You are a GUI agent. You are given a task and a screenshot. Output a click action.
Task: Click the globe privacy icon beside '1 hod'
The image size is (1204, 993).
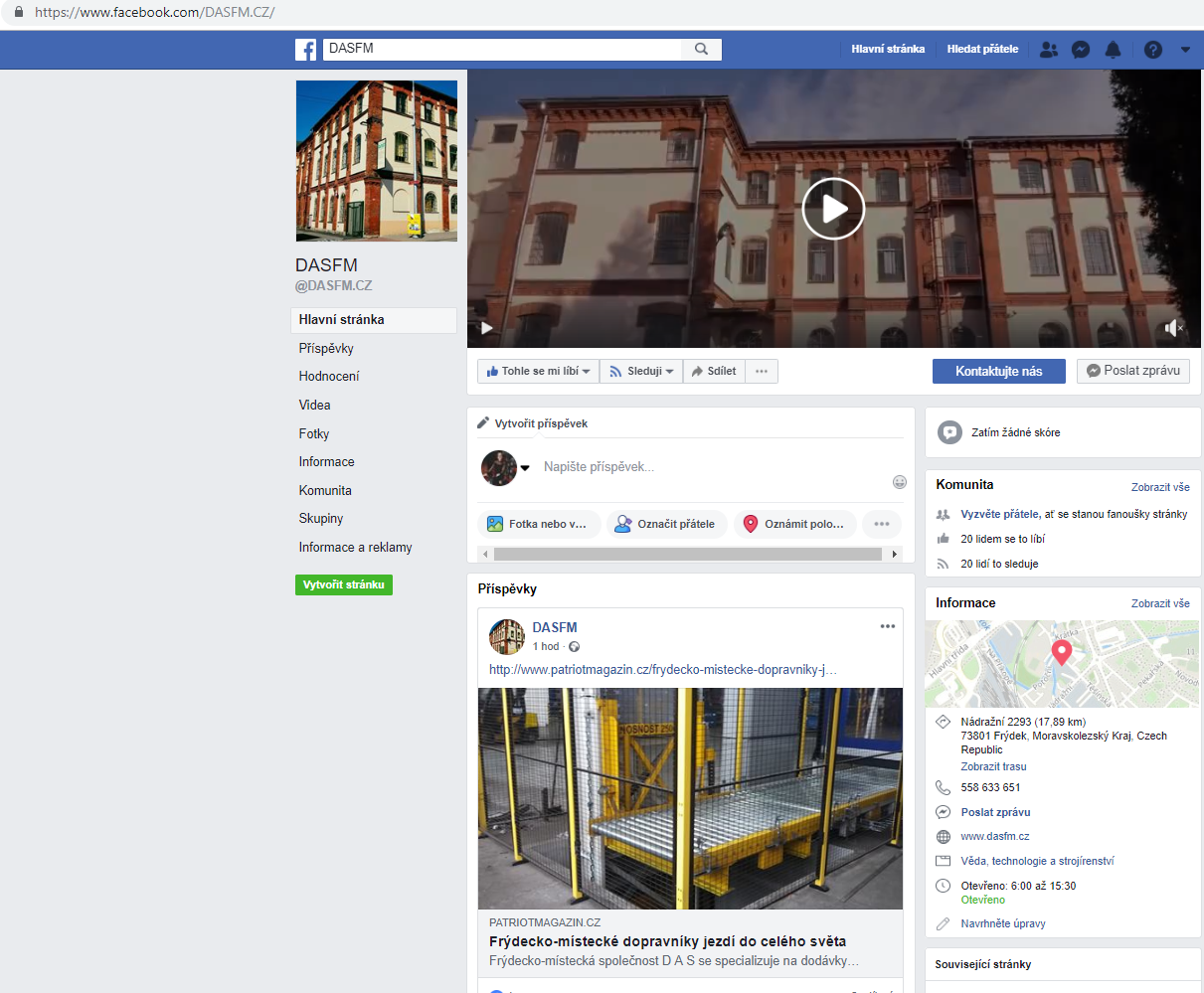574,647
